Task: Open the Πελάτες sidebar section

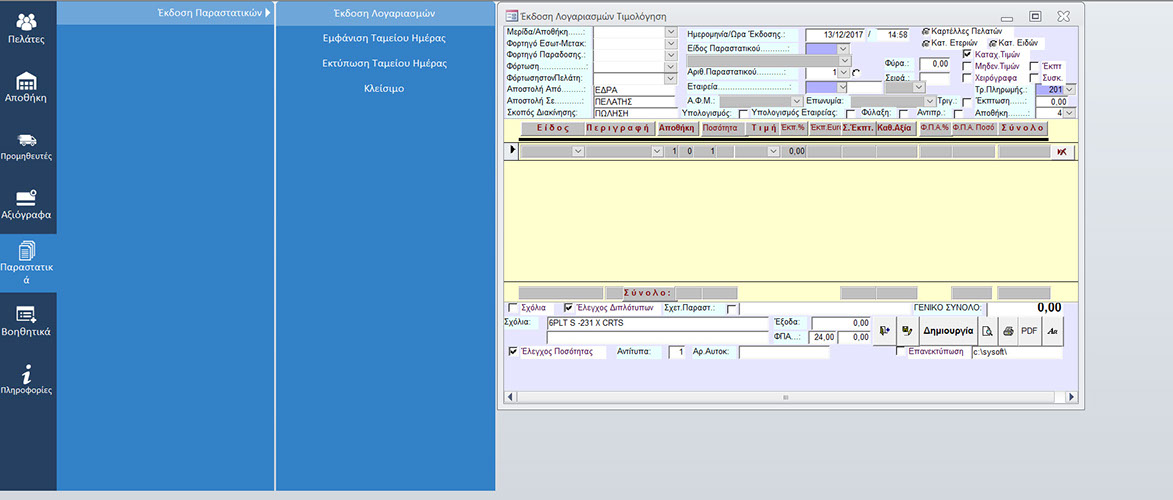Action: point(28,28)
